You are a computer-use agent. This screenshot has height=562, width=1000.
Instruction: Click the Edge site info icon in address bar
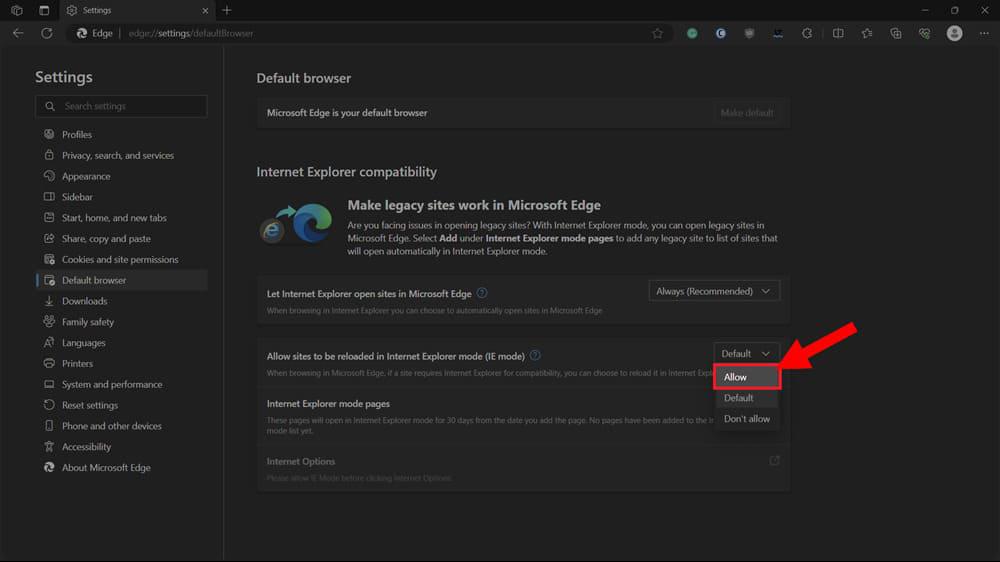[x=94, y=33]
